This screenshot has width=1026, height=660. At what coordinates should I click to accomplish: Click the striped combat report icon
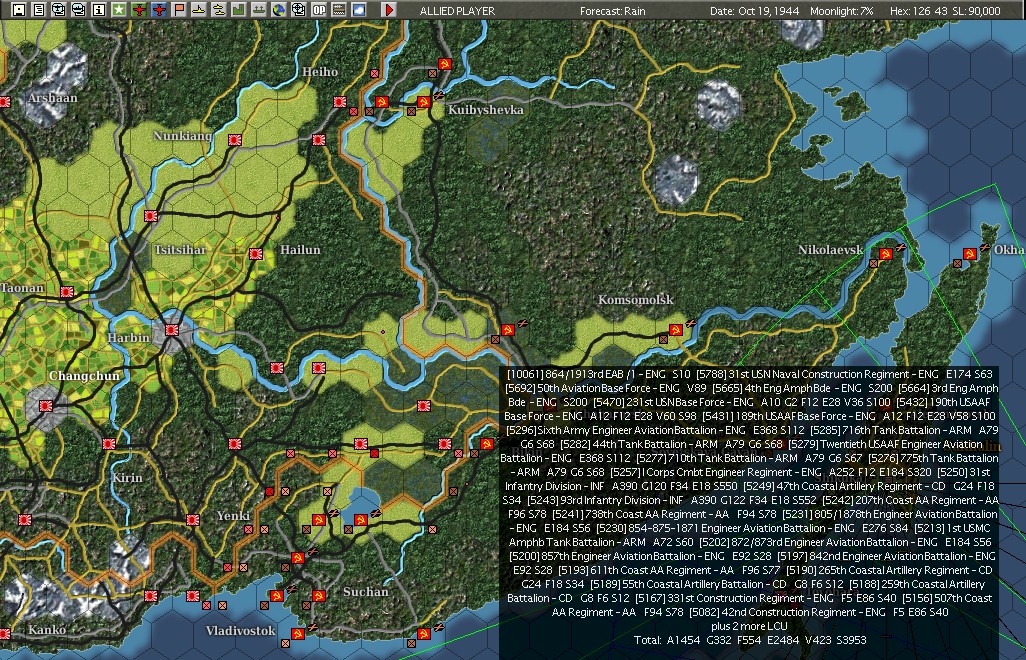pyautogui.click(x=338, y=10)
